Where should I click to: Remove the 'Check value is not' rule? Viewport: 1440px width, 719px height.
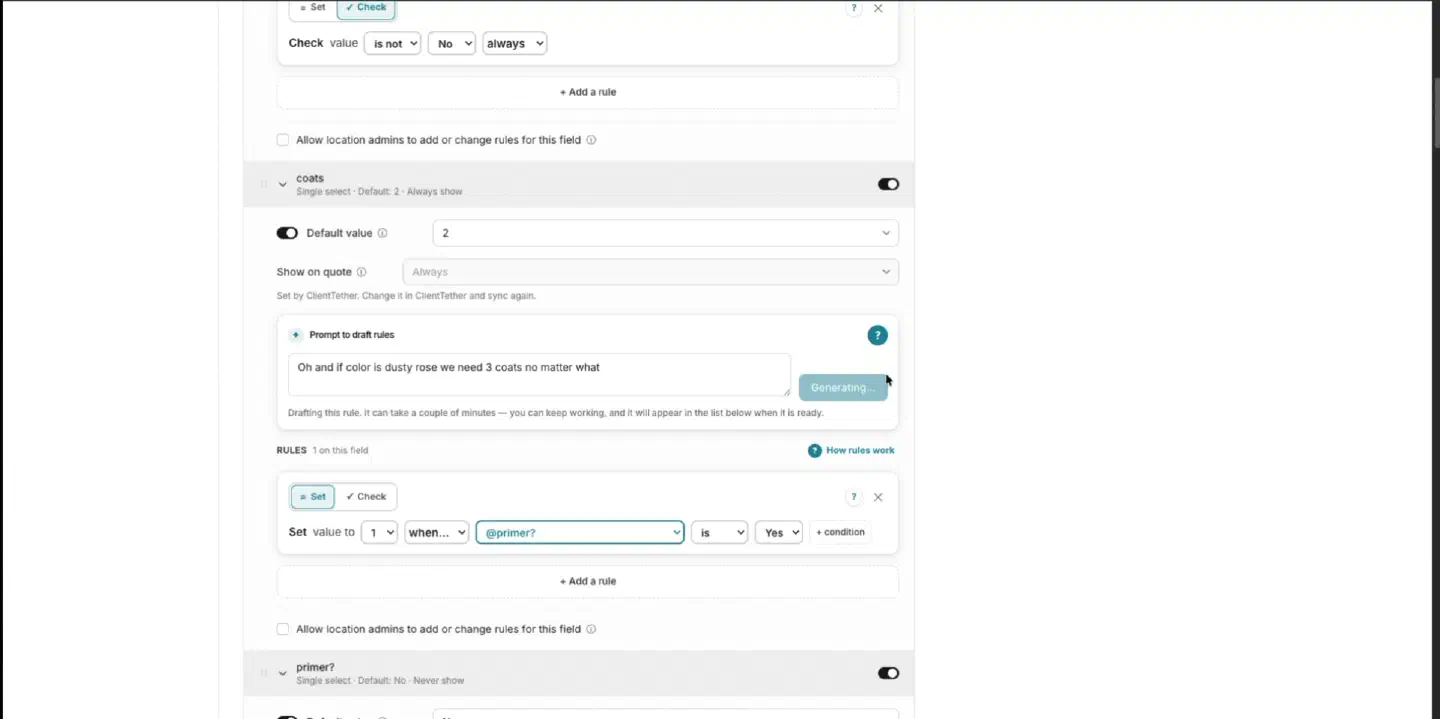(878, 8)
